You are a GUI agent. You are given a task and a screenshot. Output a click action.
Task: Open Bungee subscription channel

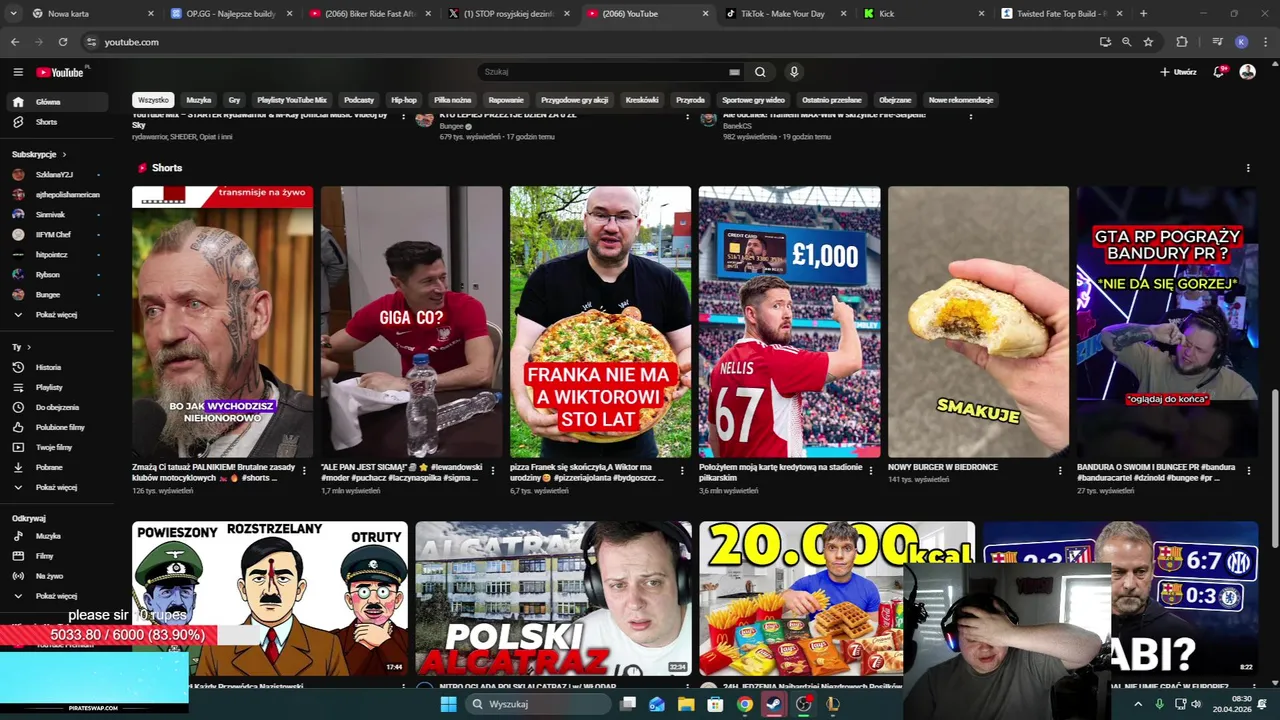coord(57,295)
